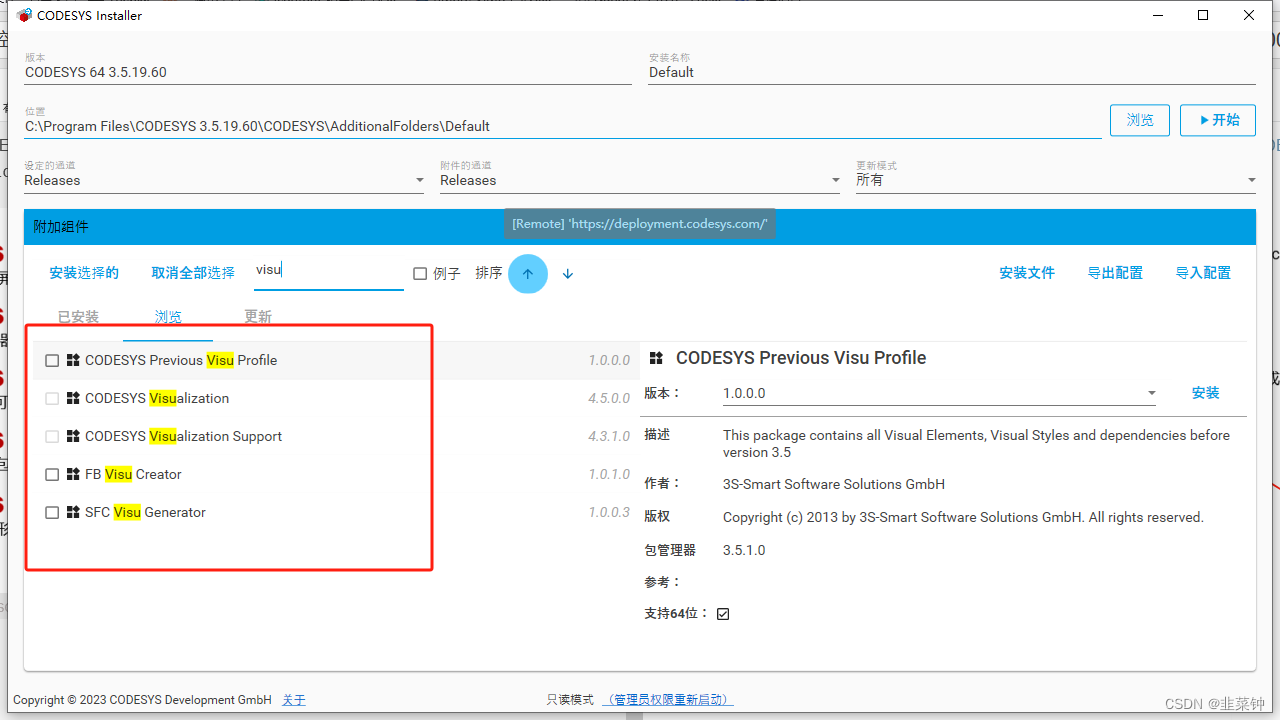Click package icon beside FB Visu Creator

point(73,474)
